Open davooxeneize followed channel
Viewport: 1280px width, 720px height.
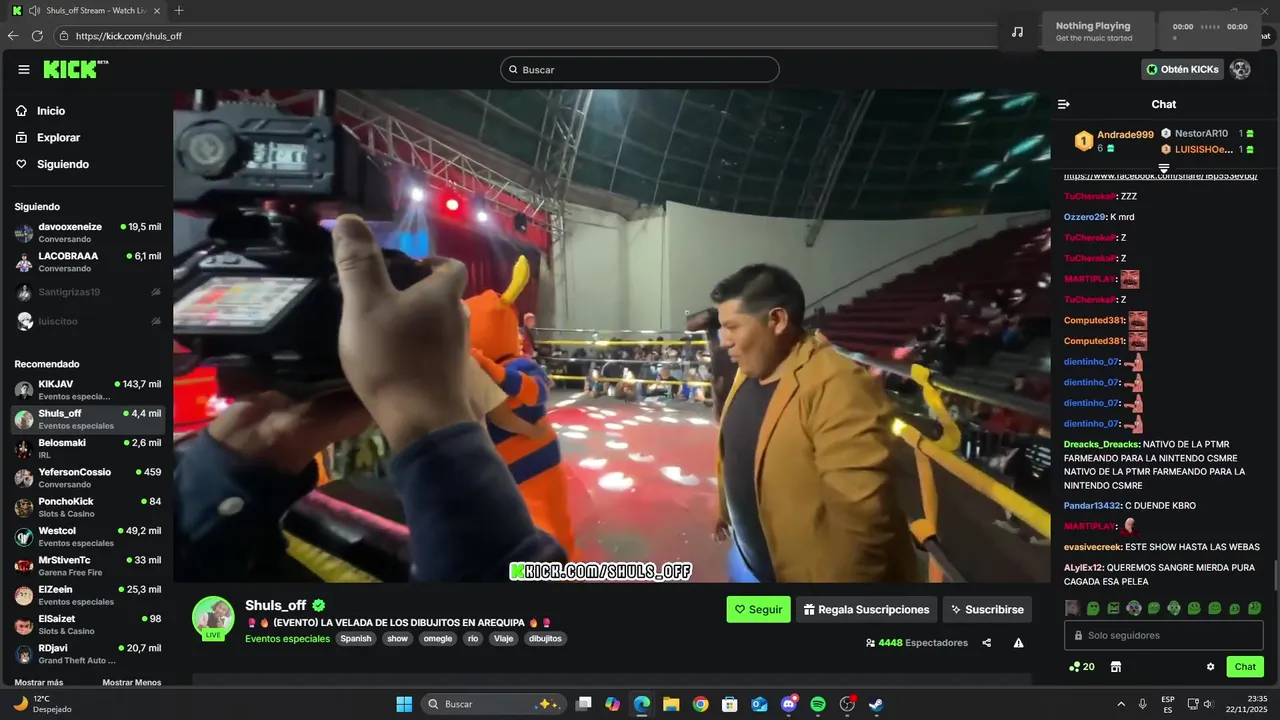click(x=88, y=232)
